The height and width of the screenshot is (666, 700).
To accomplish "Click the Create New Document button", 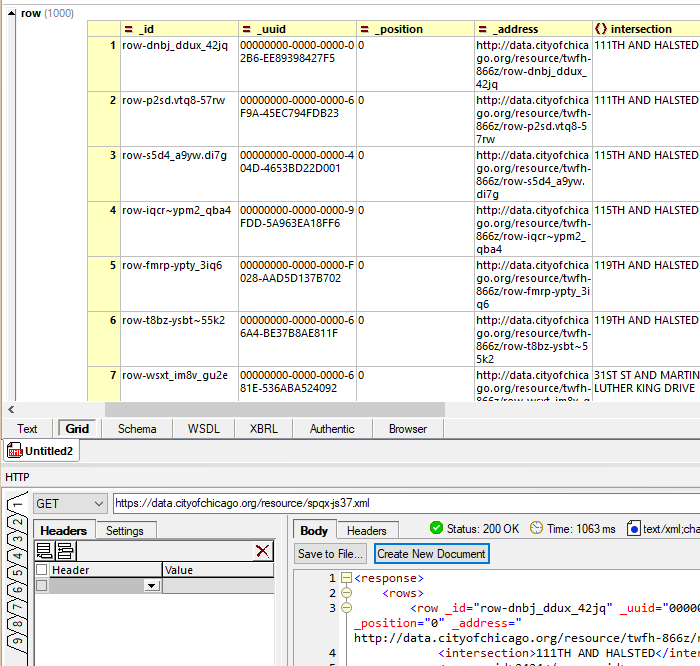I will click(x=431, y=553).
